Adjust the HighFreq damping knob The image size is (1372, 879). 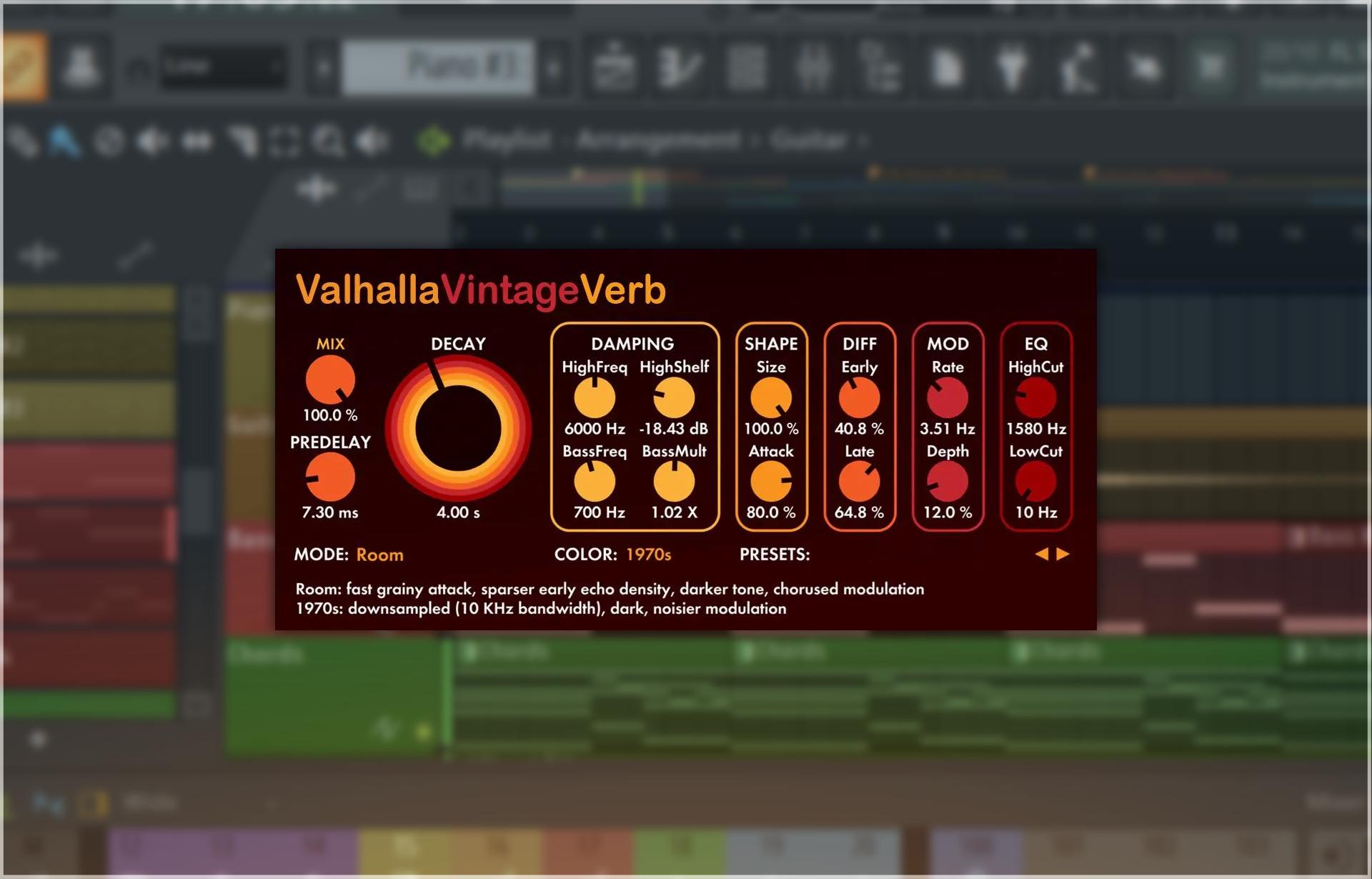(595, 397)
